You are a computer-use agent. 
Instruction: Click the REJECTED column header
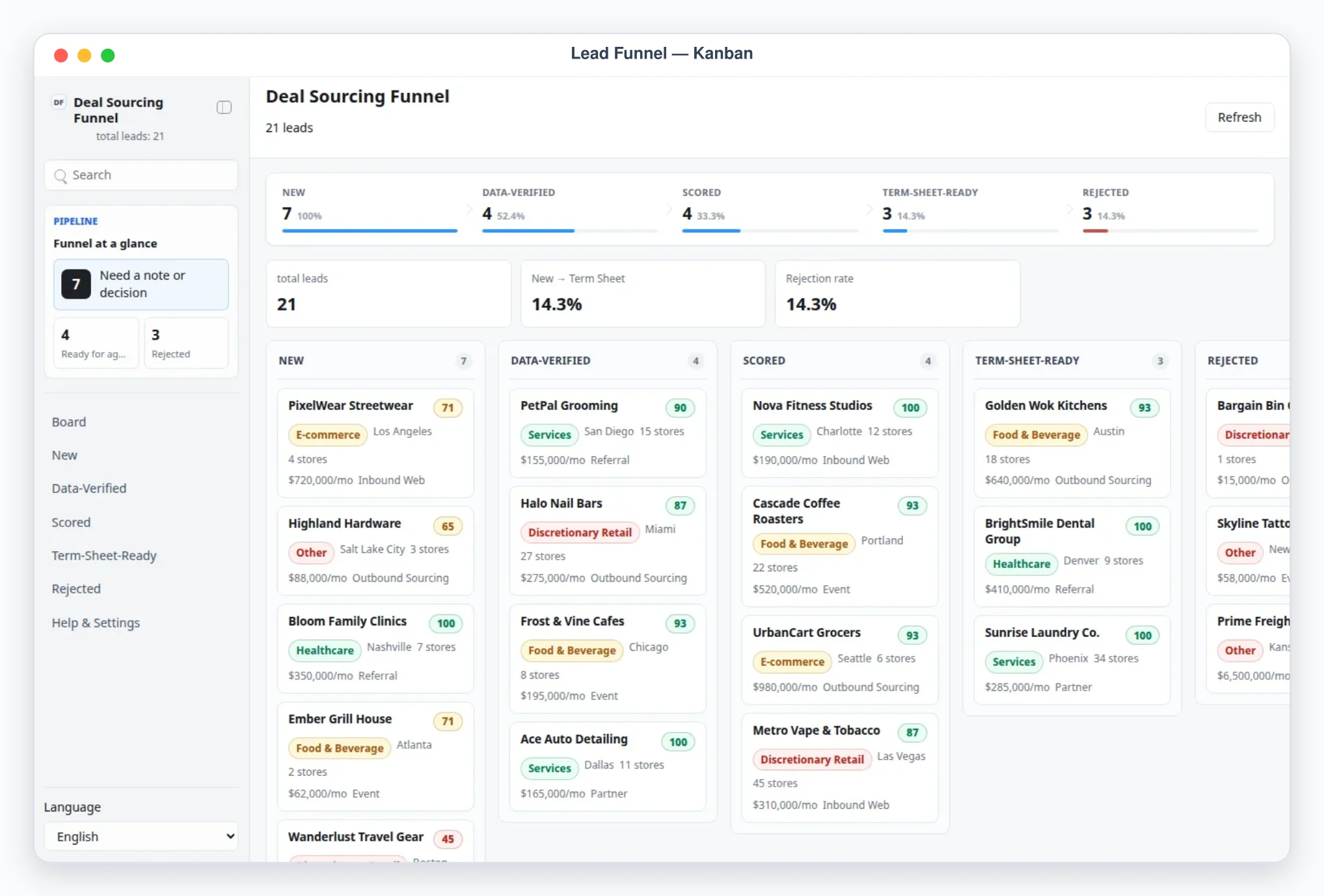1232,360
